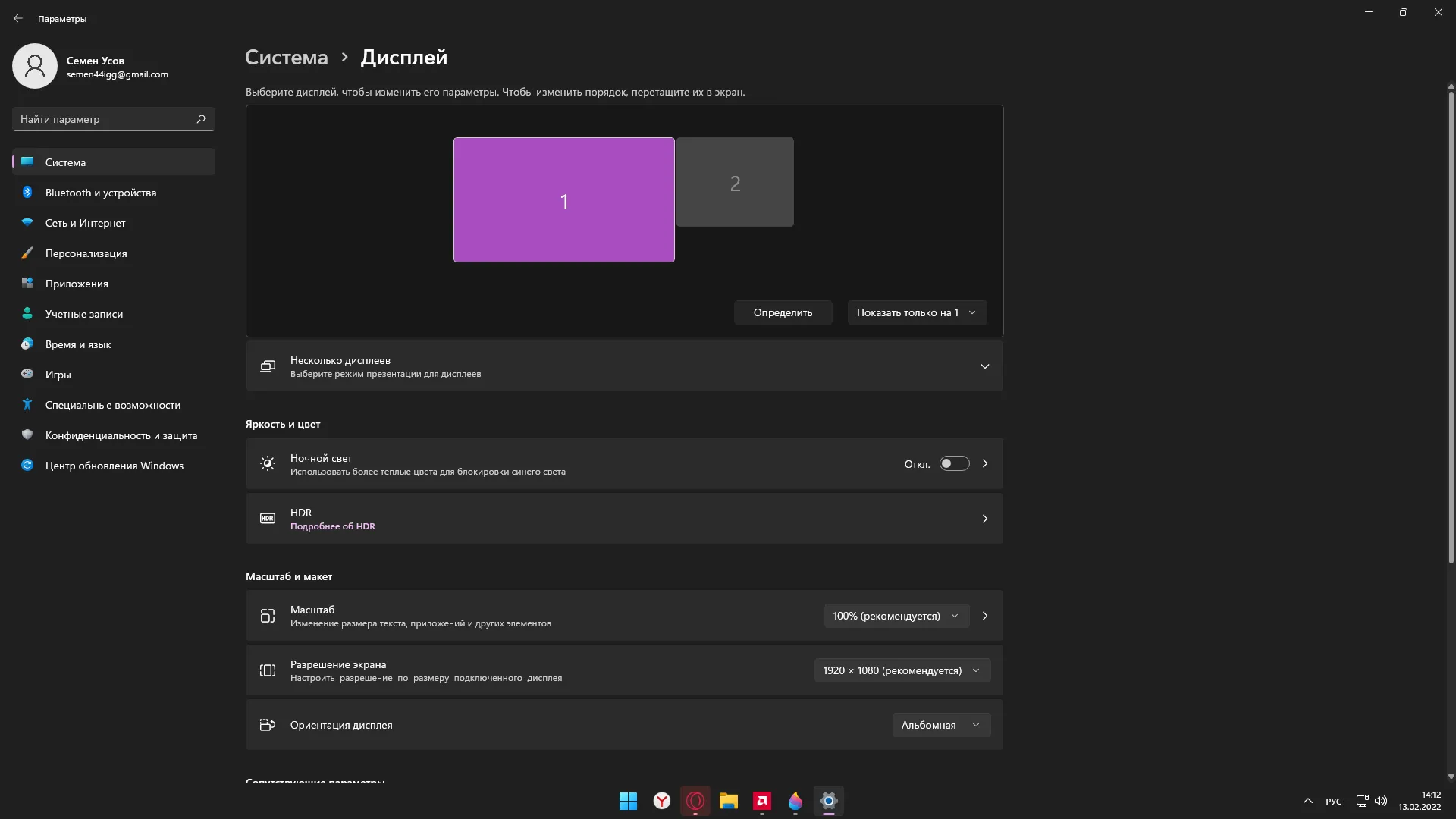Click the vertical scrollbar thumb
The image size is (1456, 819).
[1451, 327]
